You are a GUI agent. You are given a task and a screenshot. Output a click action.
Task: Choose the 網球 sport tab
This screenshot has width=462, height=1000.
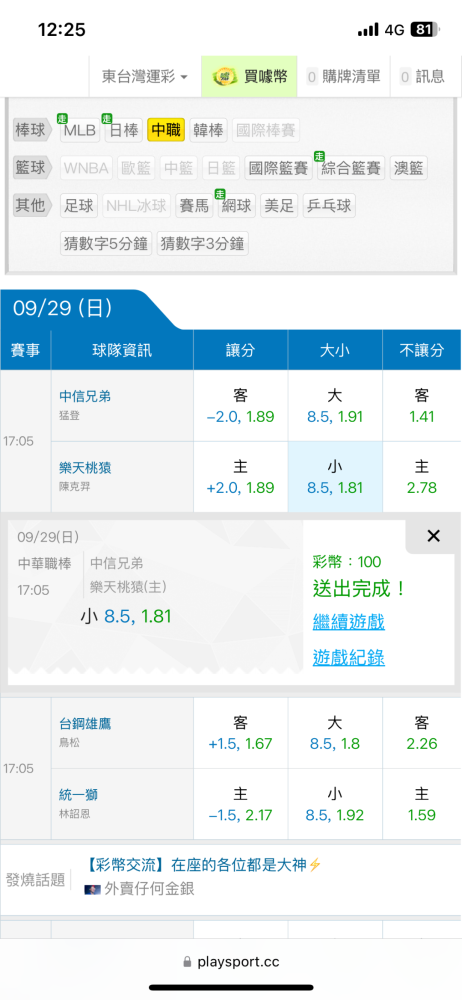point(237,206)
